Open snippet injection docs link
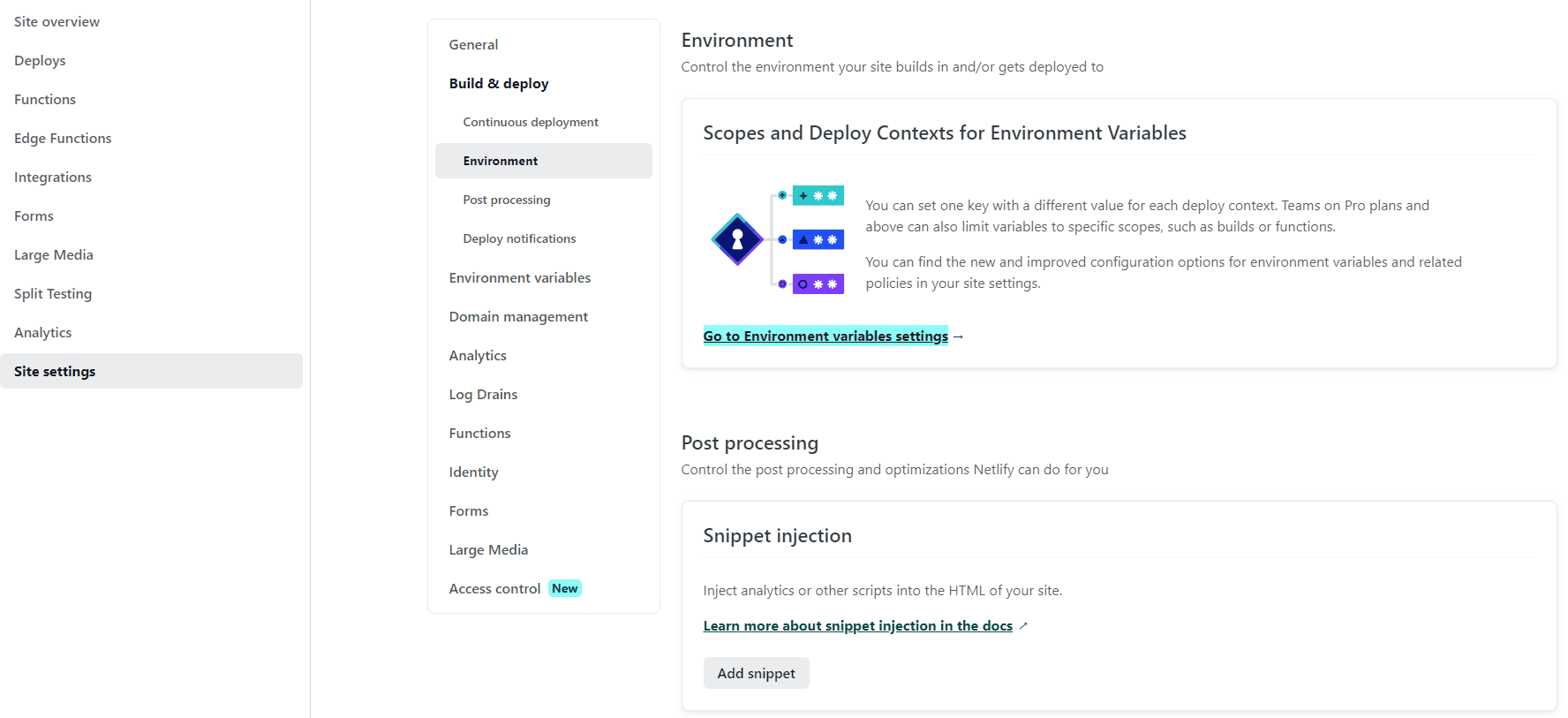This screenshot has width=1568, height=718. click(857, 625)
